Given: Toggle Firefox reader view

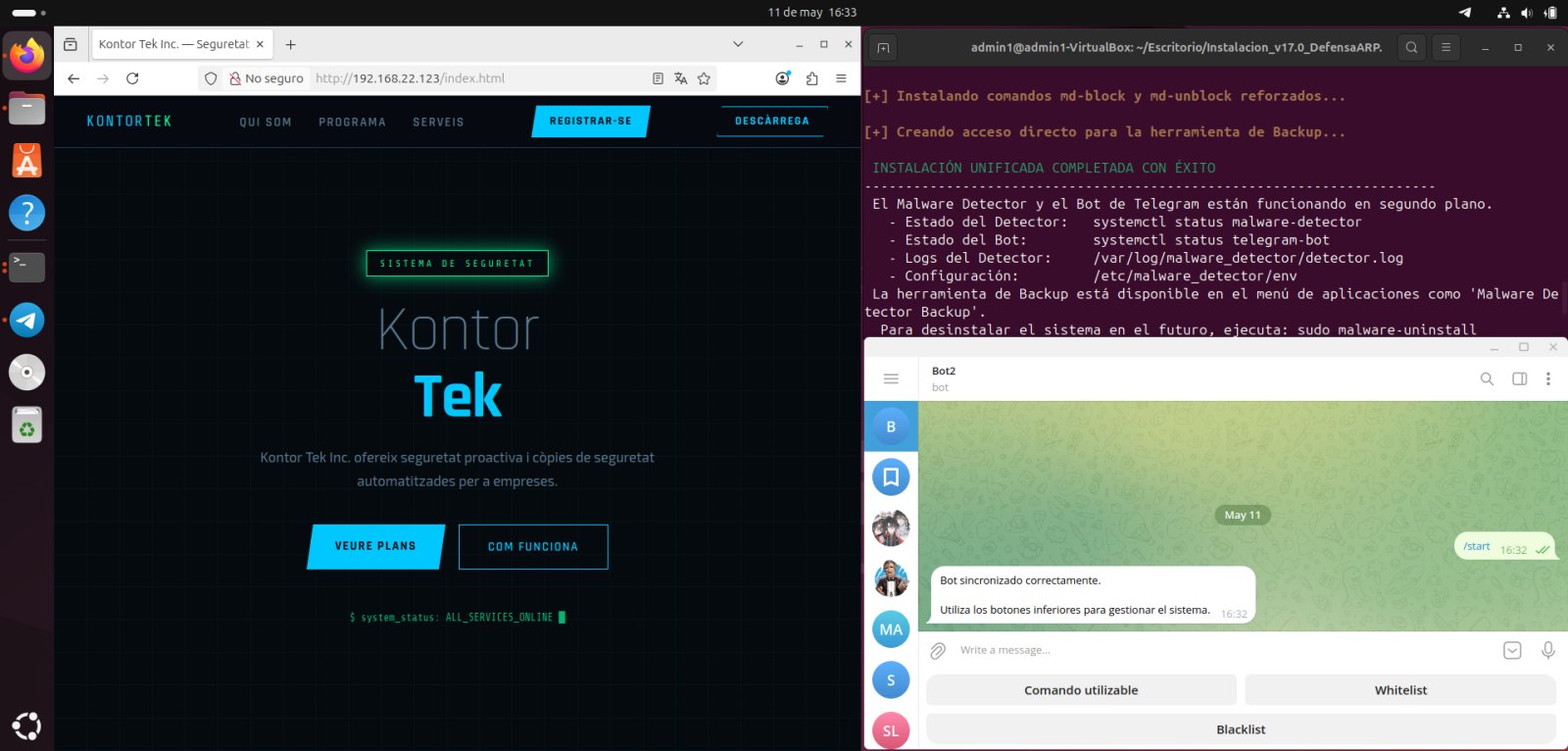Looking at the screenshot, I should pyautogui.click(x=658, y=78).
